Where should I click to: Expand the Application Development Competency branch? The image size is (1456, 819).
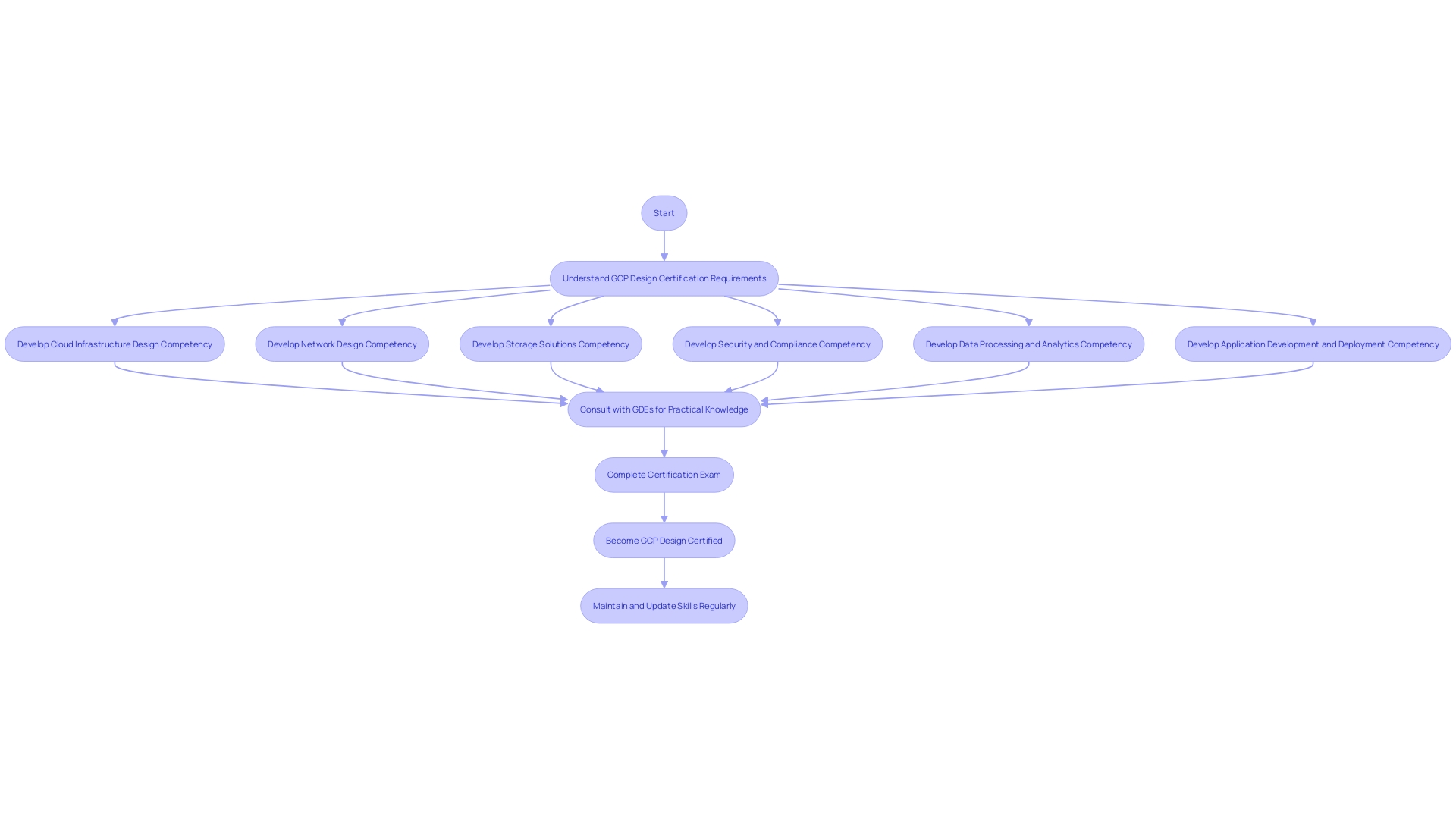click(1312, 343)
